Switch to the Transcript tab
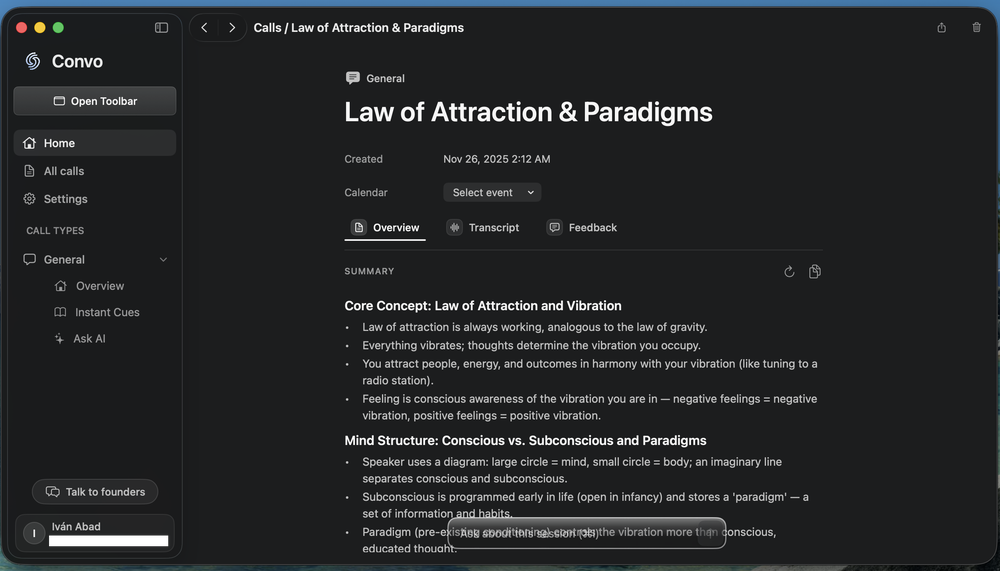 [483, 228]
